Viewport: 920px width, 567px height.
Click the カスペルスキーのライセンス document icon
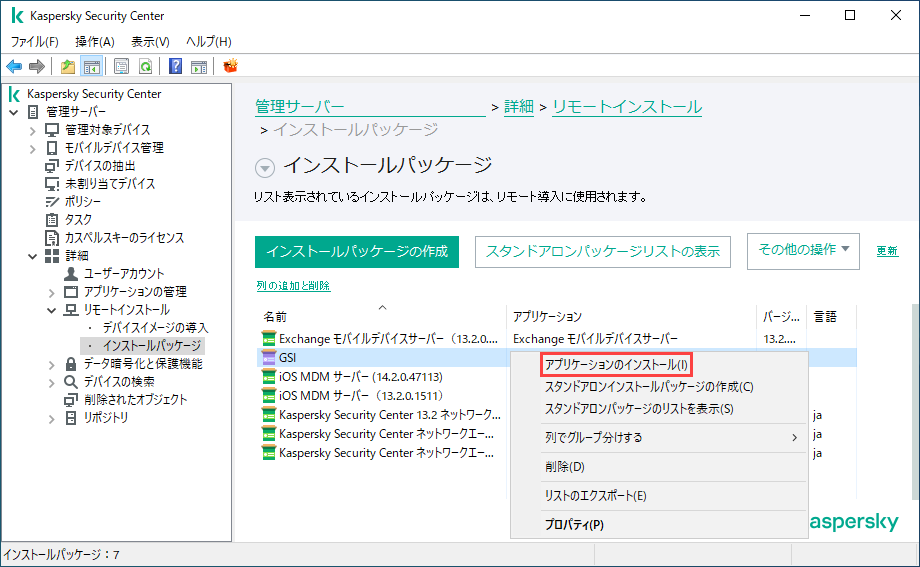pos(52,238)
